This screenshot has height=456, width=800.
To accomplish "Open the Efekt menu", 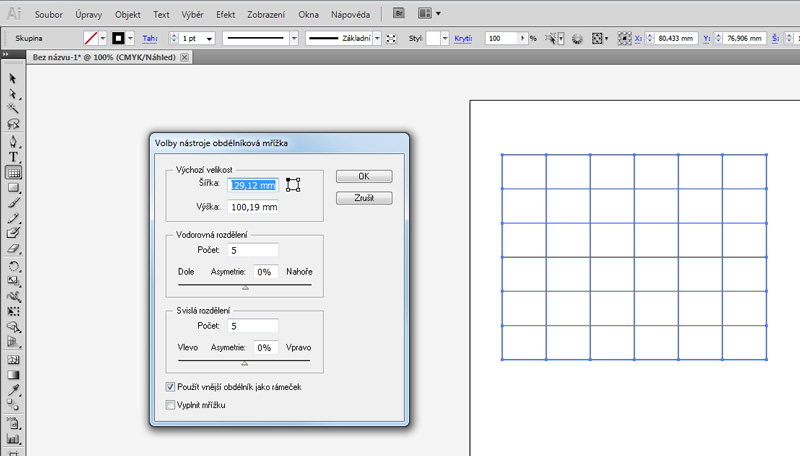I will 226,15.
